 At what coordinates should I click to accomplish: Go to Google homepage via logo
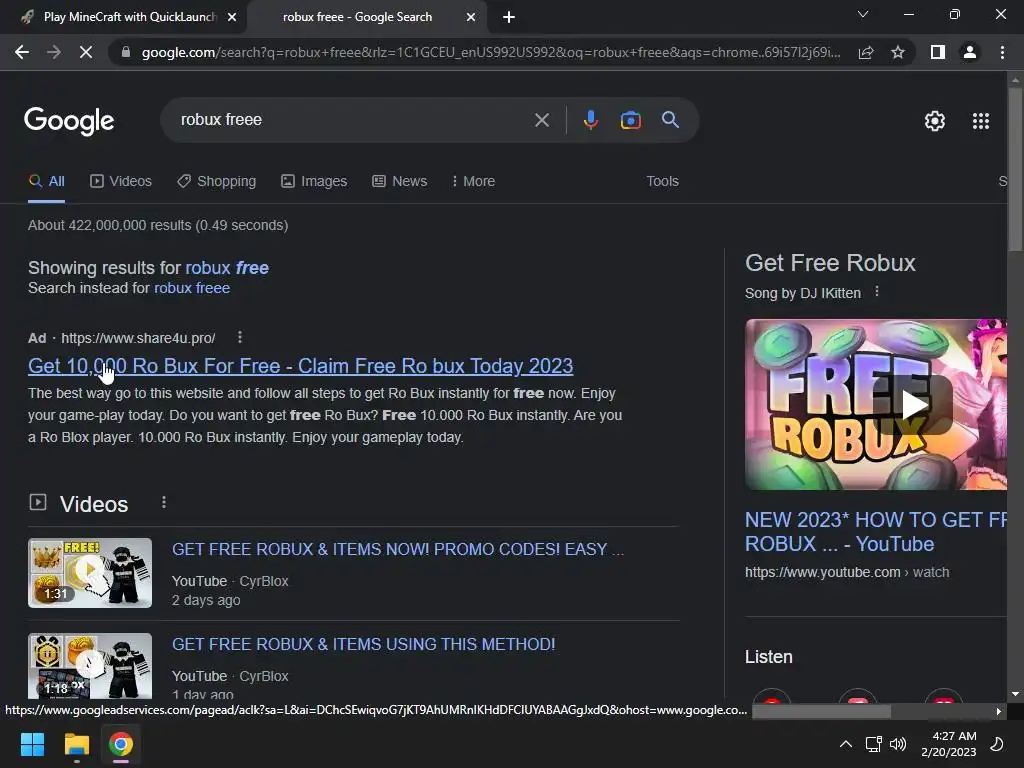tap(69, 121)
